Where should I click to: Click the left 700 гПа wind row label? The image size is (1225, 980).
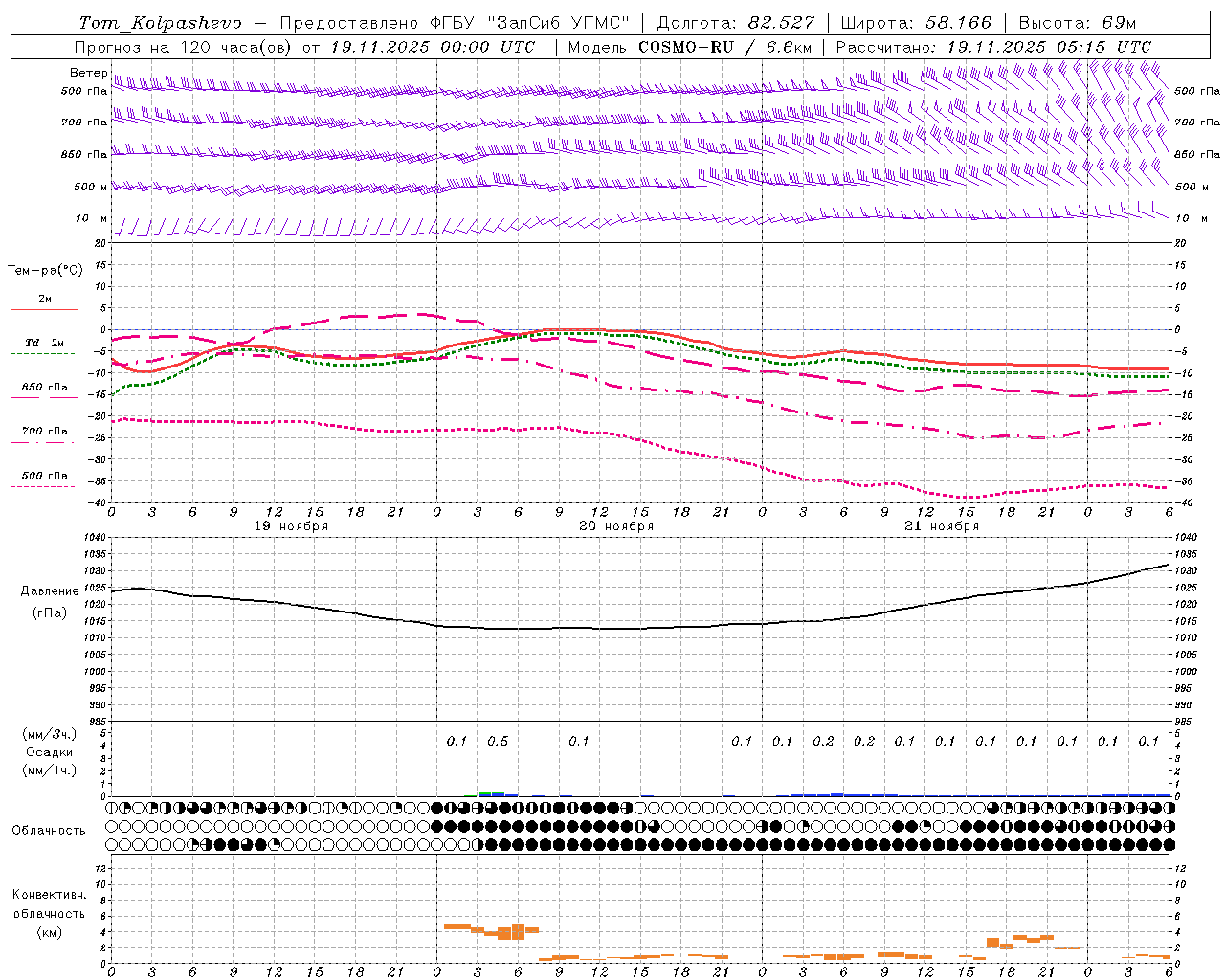click(x=84, y=122)
